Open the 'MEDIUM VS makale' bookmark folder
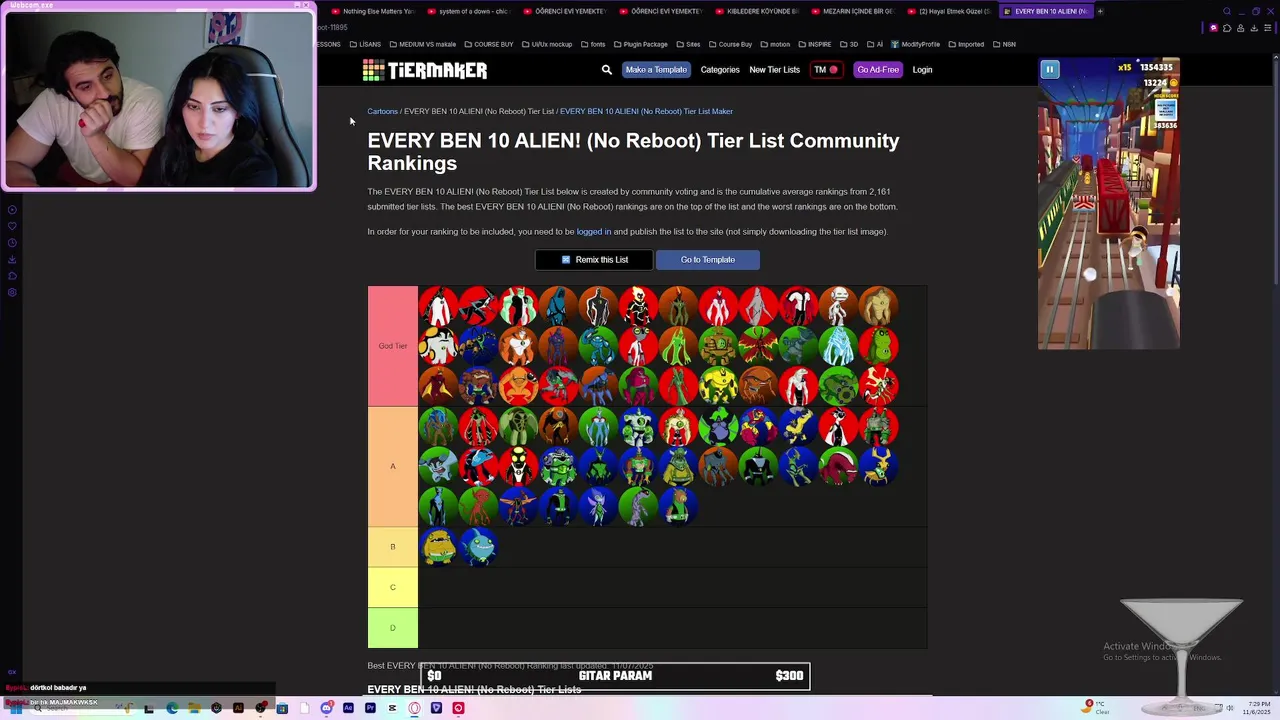This screenshot has height=720, width=1280. (x=422, y=44)
